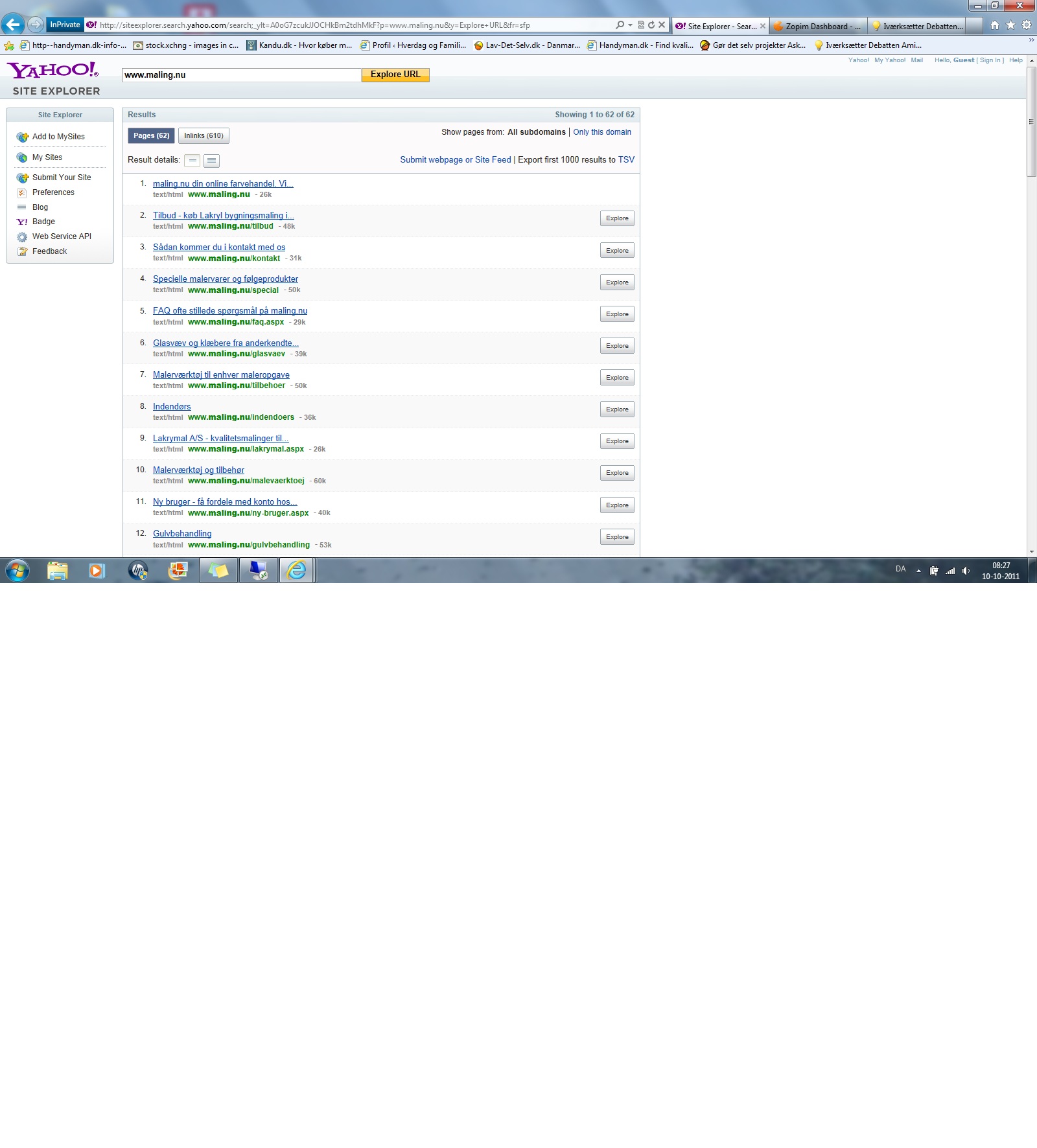The width and height of the screenshot is (1037, 1148).
Task: Click the Preferences checklist icon
Action: pos(22,192)
